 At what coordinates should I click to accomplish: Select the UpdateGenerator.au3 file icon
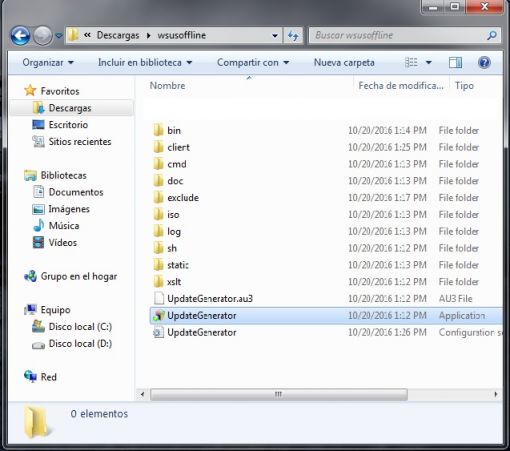point(159,298)
